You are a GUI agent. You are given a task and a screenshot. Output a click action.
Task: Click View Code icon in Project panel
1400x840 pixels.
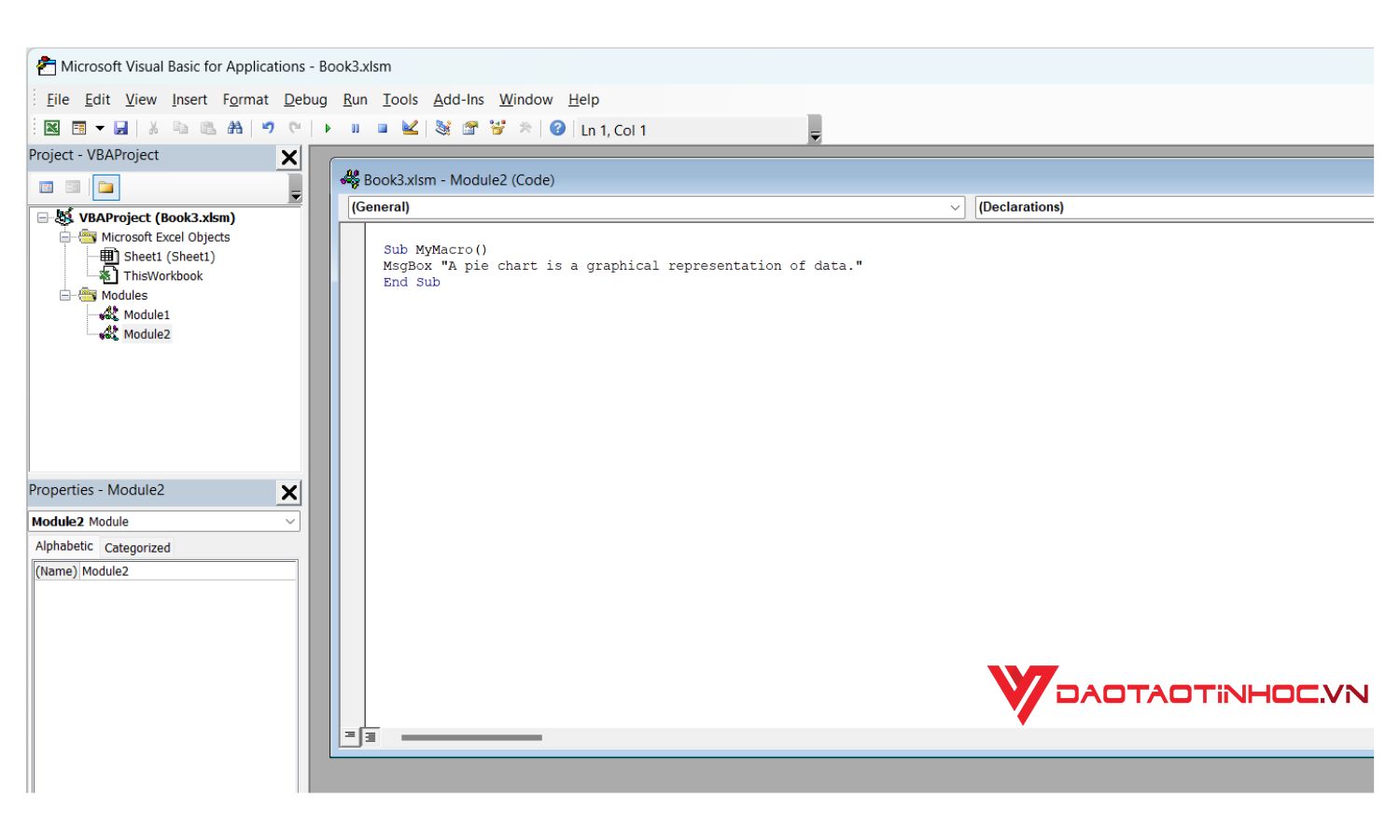pos(46,188)
